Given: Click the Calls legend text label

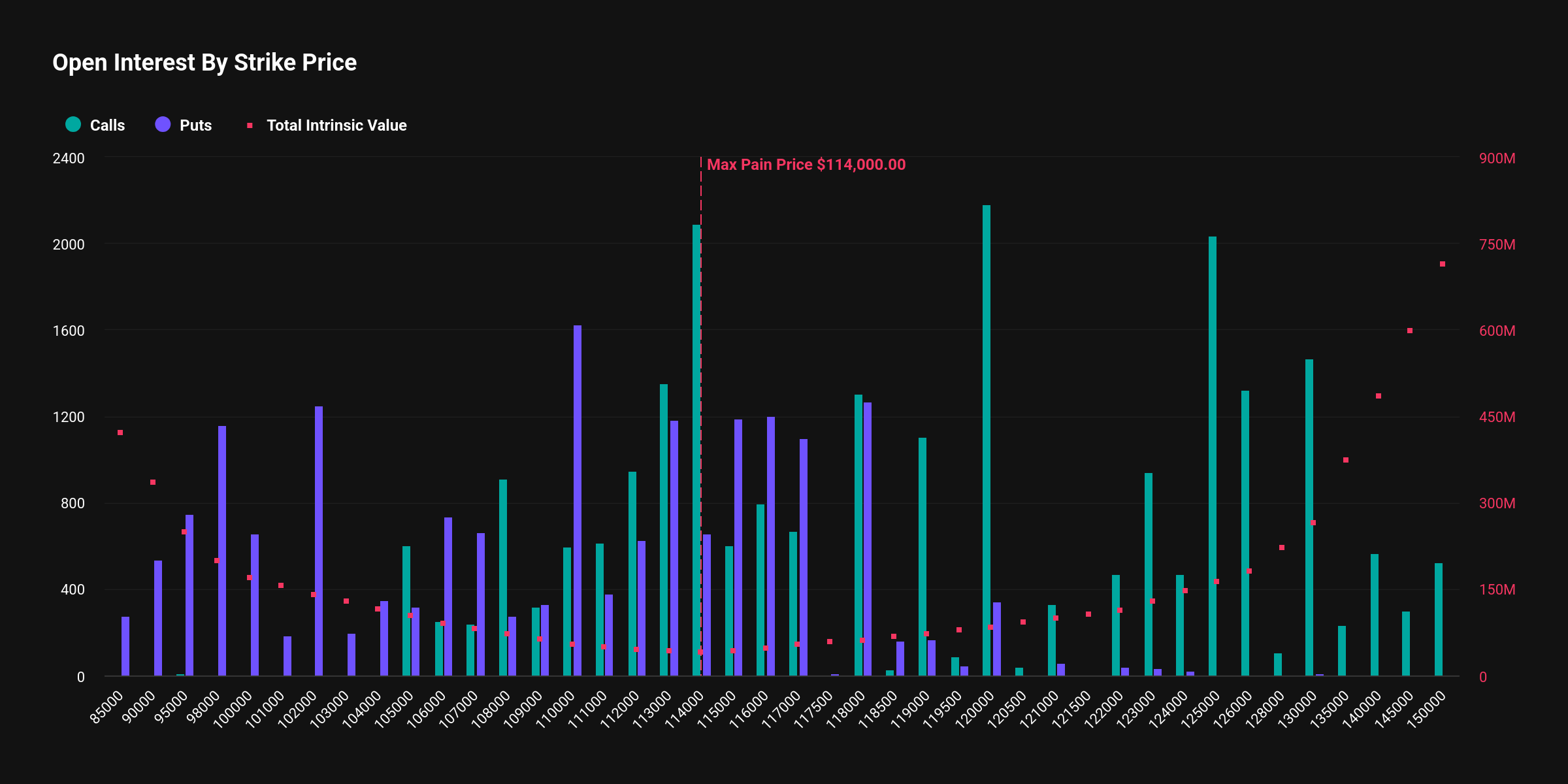Looking at the screenshot, I should [107, 125].
